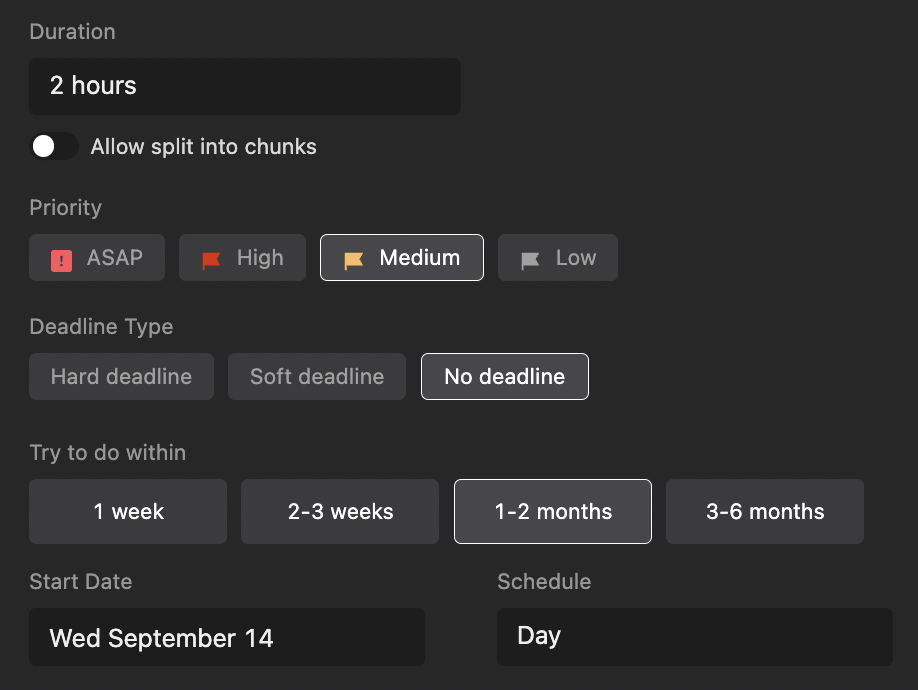
Task: Pick the 2-3 weeks timeframe
Action: click(x=340, y=512)
